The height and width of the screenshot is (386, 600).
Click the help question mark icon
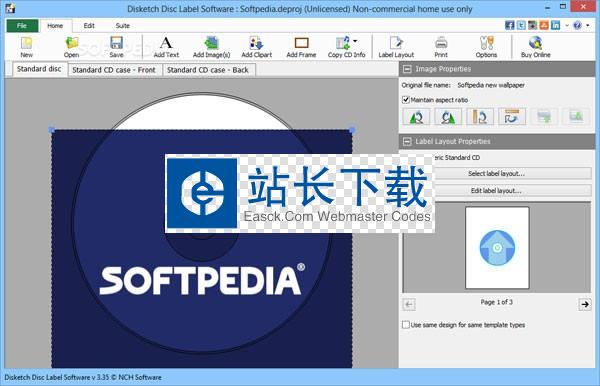pos(577,25)
